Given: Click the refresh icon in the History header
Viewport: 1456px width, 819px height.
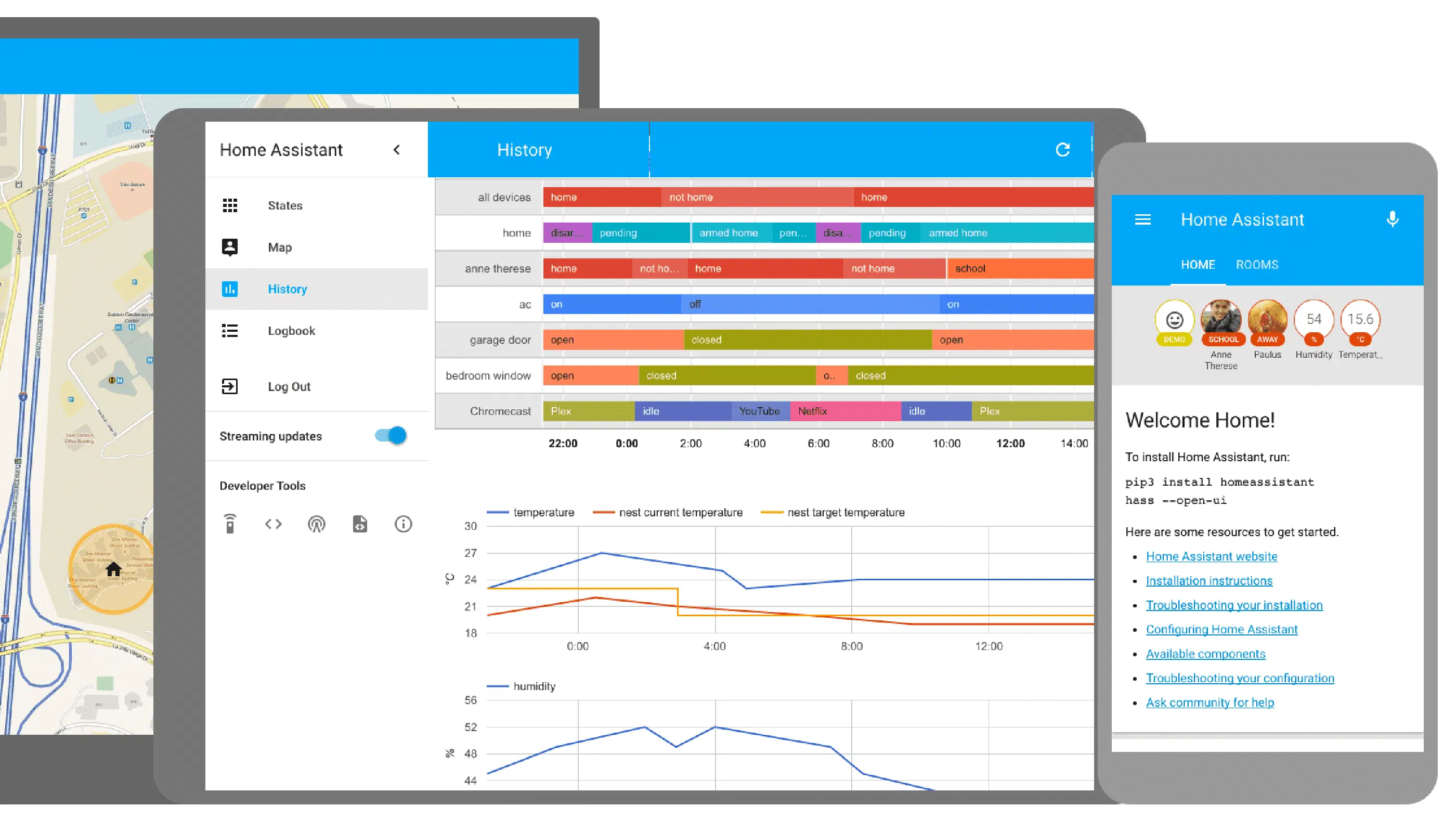Looking at the screenshot, I should coord(1062,150).
